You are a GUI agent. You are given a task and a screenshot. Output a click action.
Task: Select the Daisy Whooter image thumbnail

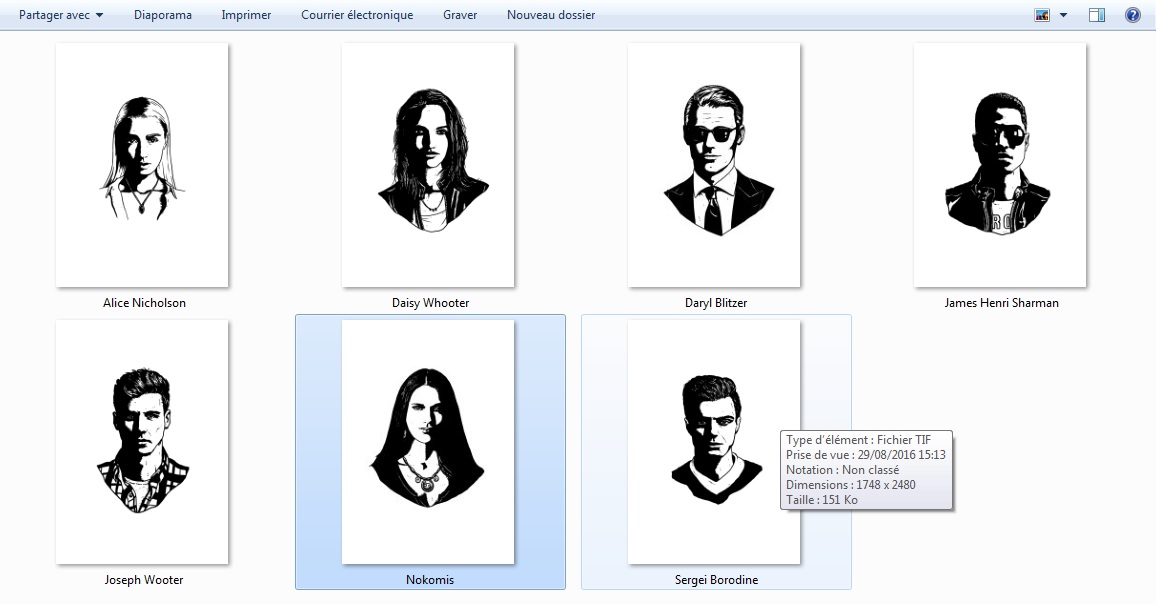tap(428, 165)
